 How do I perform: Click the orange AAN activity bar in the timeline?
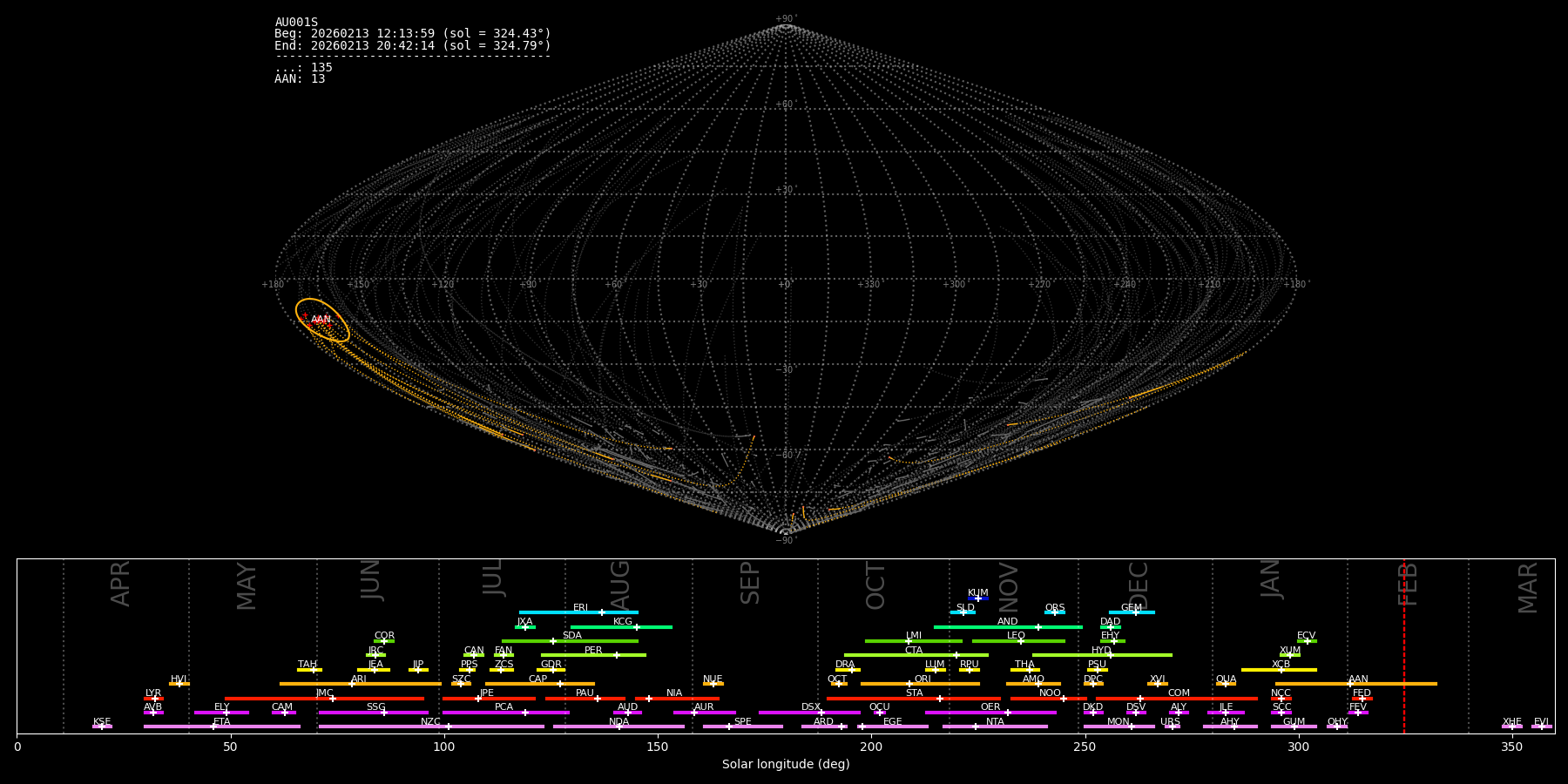[x=1356, y=684]
